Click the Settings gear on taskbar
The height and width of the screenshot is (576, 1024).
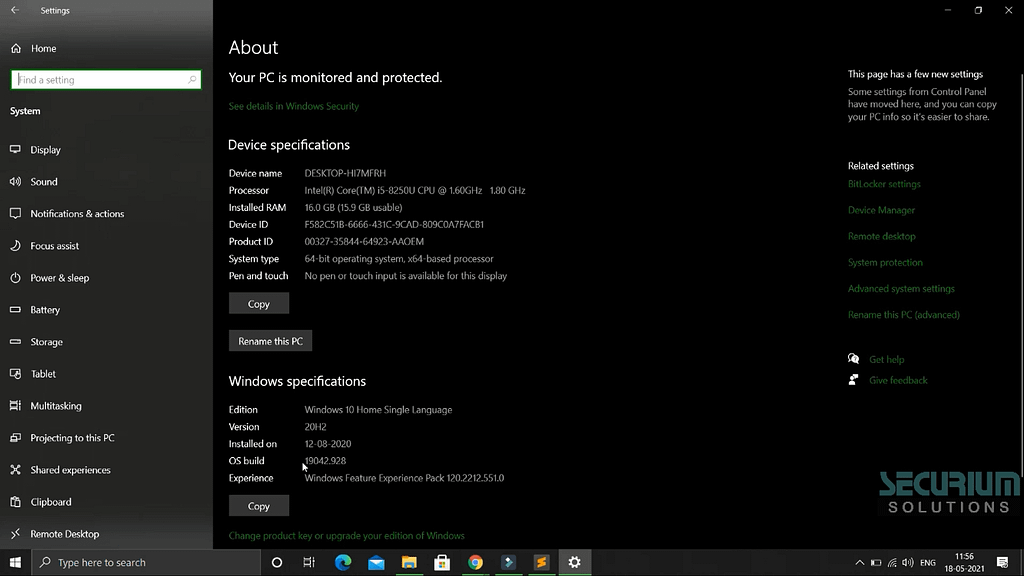coord(575,562)
